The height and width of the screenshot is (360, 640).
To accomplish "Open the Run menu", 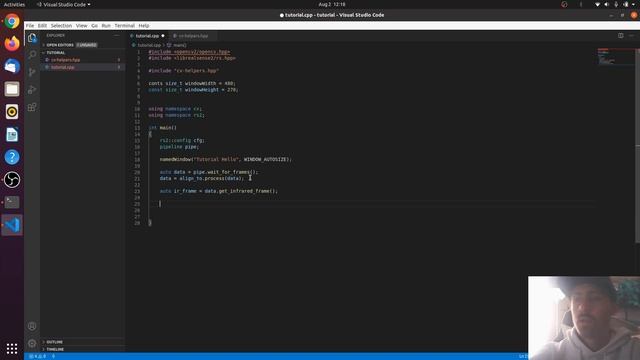I will point(106,25).
